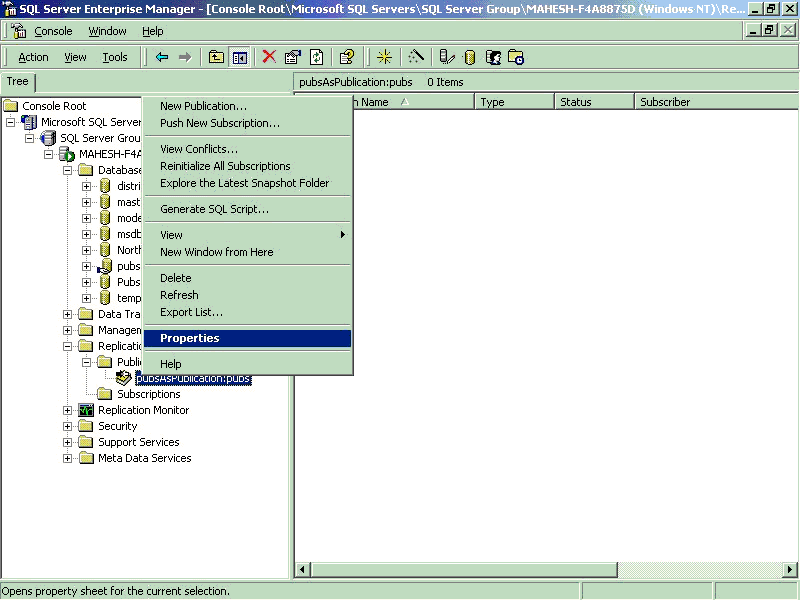Choose View Conflicts in context menu
This screenshot has height=600, width=800.
coord(247,149)
